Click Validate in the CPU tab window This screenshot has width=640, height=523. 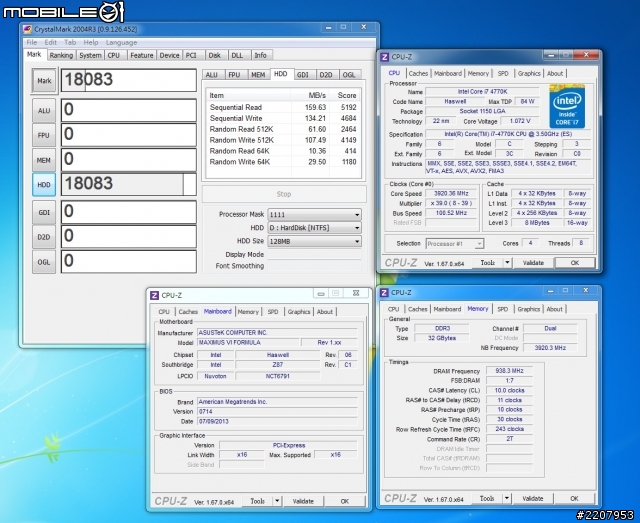tap(533, 263)
